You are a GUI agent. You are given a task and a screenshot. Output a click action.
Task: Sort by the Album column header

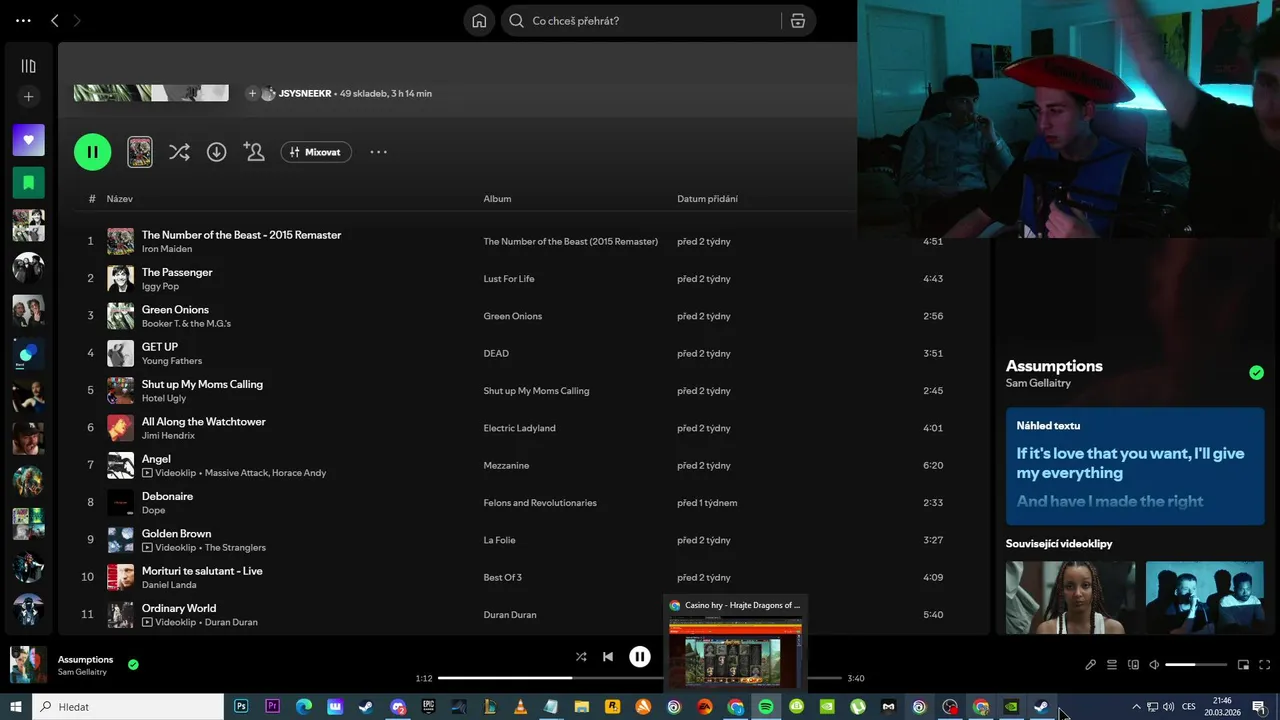click(x=497, y=199)
